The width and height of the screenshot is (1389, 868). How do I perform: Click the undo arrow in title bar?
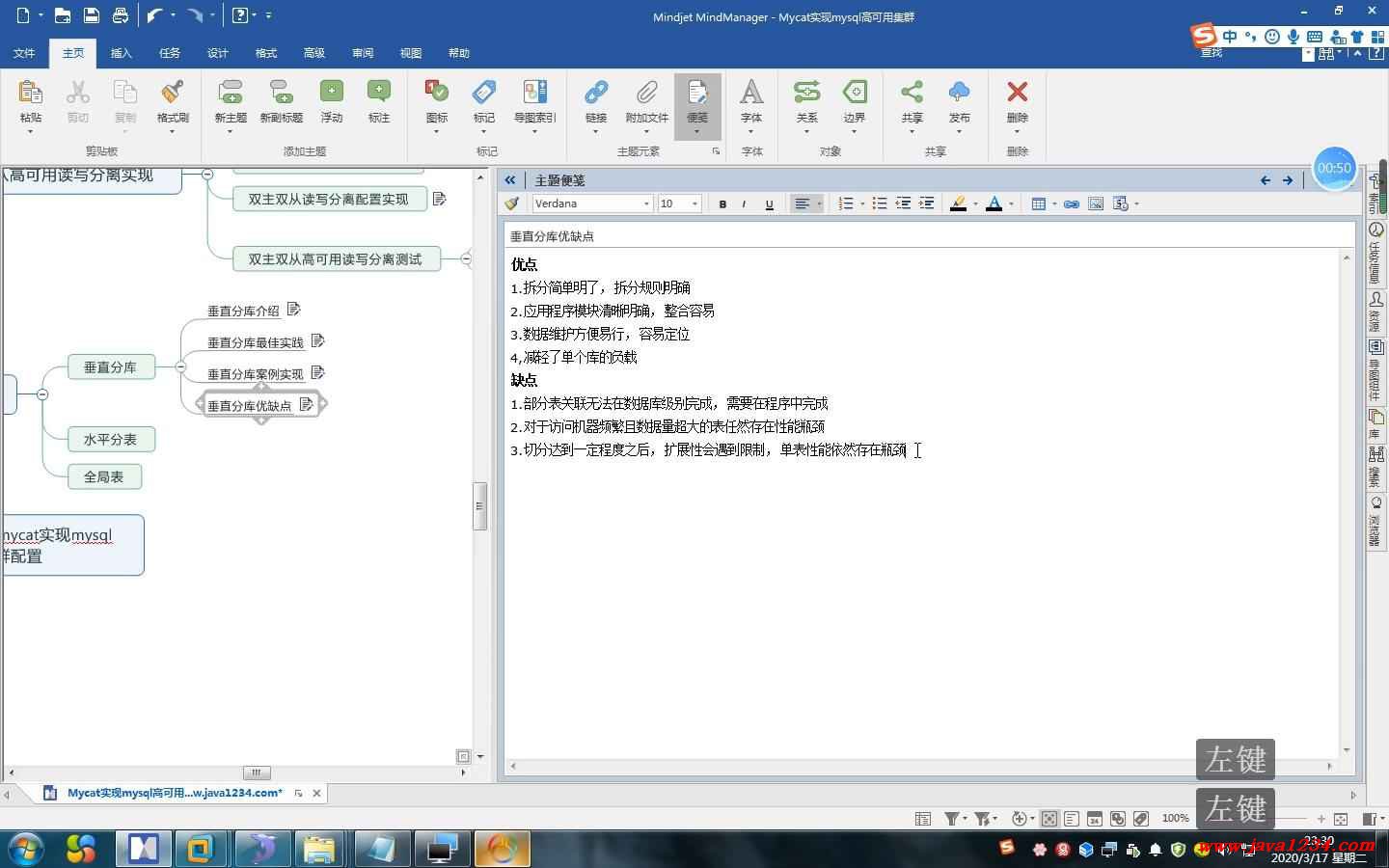click(x=154, y=15)
